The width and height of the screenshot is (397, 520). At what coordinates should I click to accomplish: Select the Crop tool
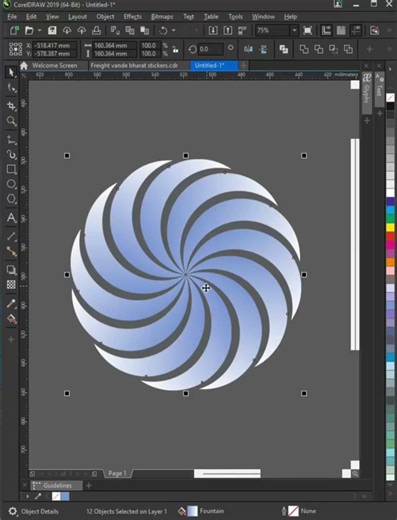(x=11, y=106)
